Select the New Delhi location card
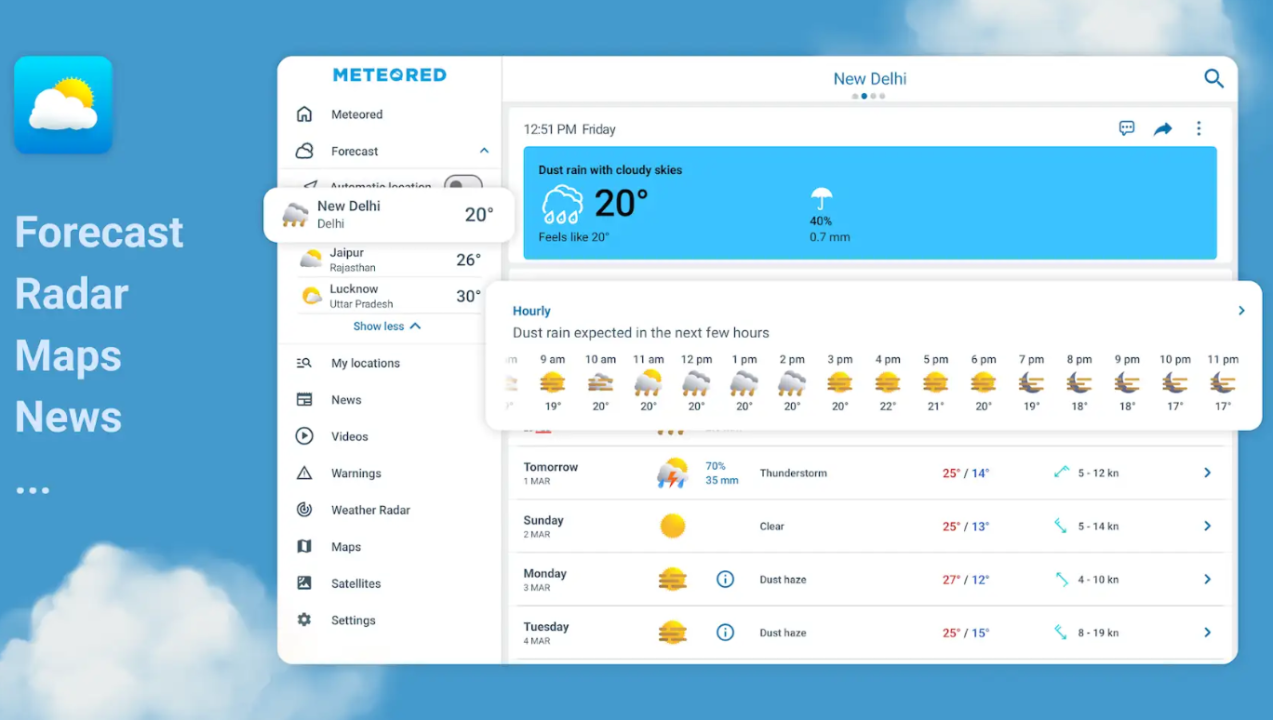The width and height of the screenshot is (1273, 720). coord(389,215)
